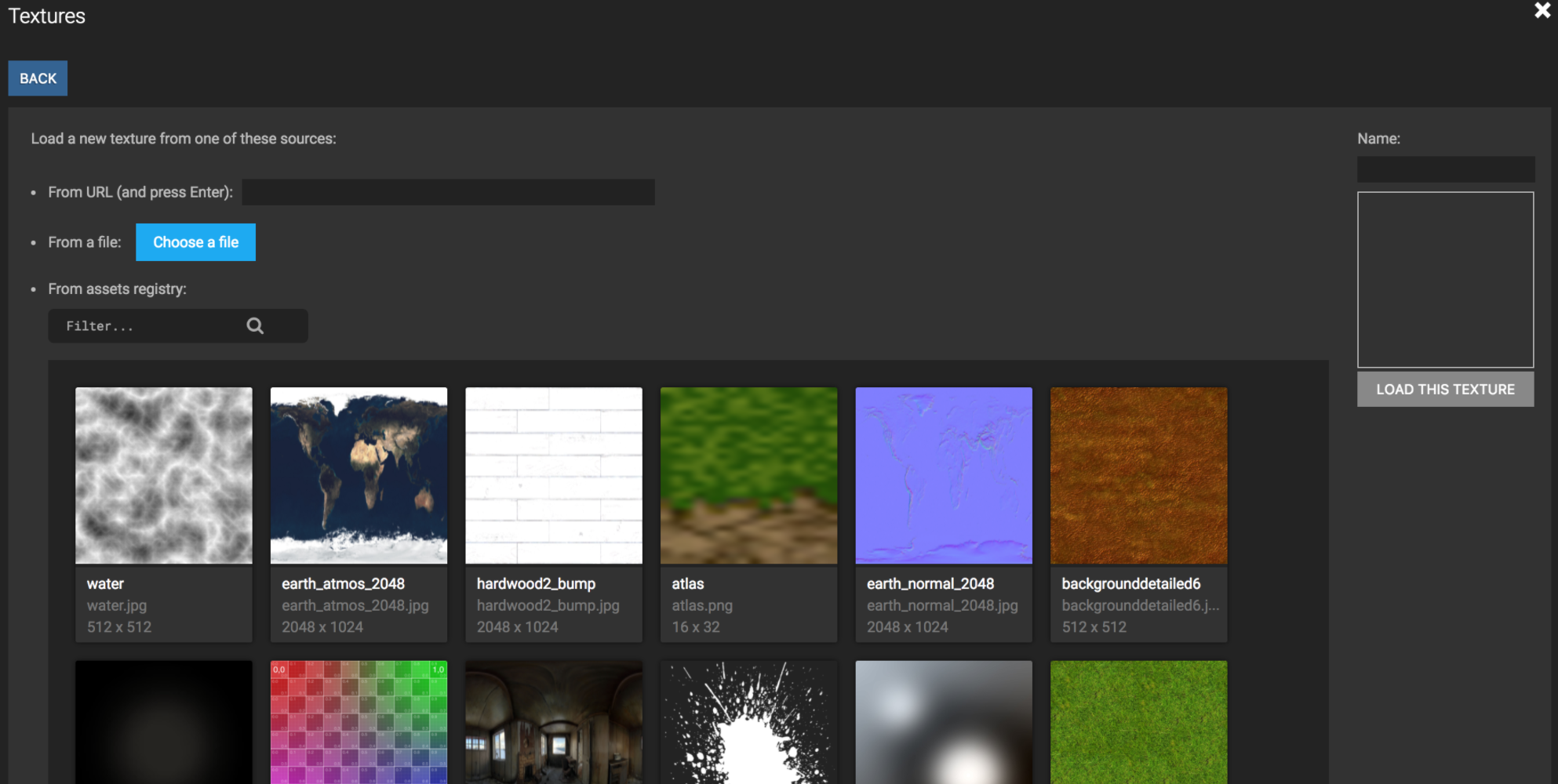Select the blurry gray lens flare texture

944,722
